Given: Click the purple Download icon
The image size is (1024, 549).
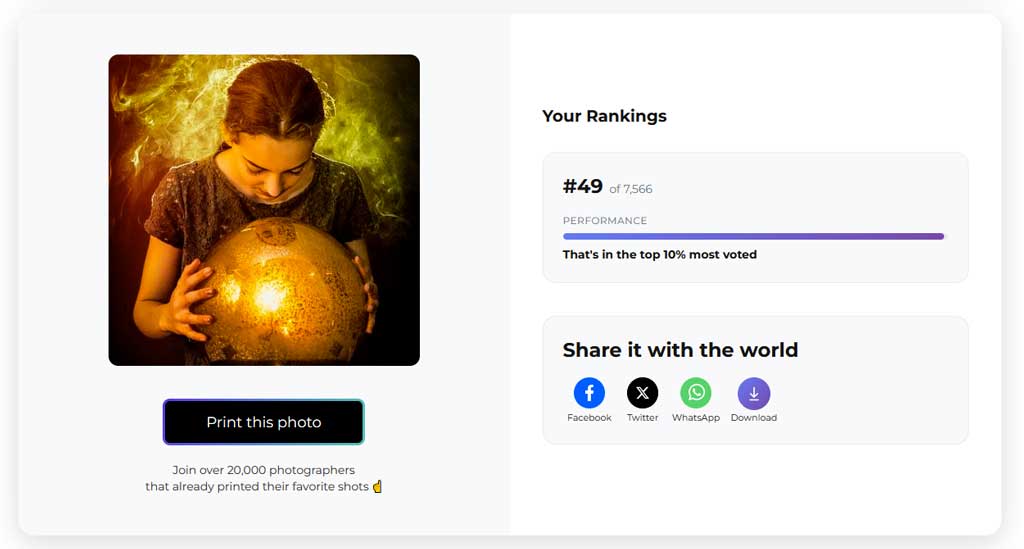Looking at the screenshot, I should [753, 393].
